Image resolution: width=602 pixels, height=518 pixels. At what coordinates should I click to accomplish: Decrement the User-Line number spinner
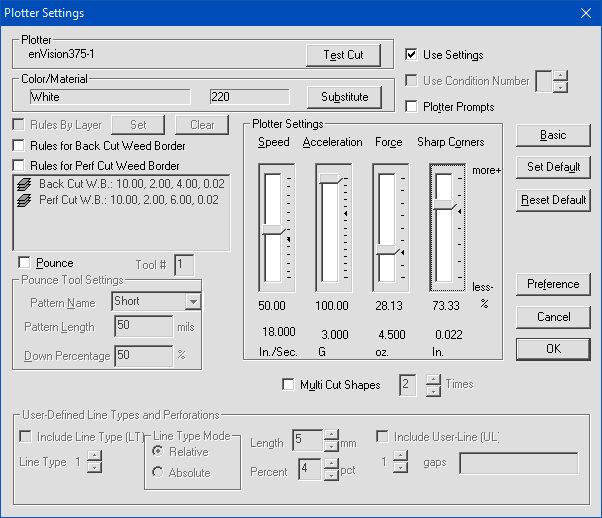tap(401, 467)
